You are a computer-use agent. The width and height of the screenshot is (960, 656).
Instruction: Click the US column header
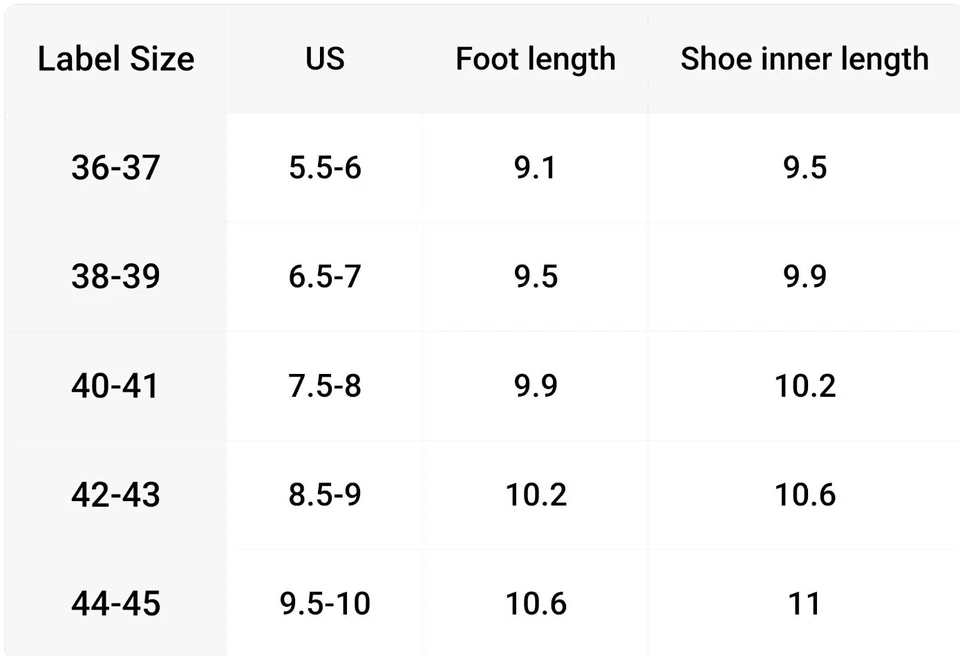[325, 59]
